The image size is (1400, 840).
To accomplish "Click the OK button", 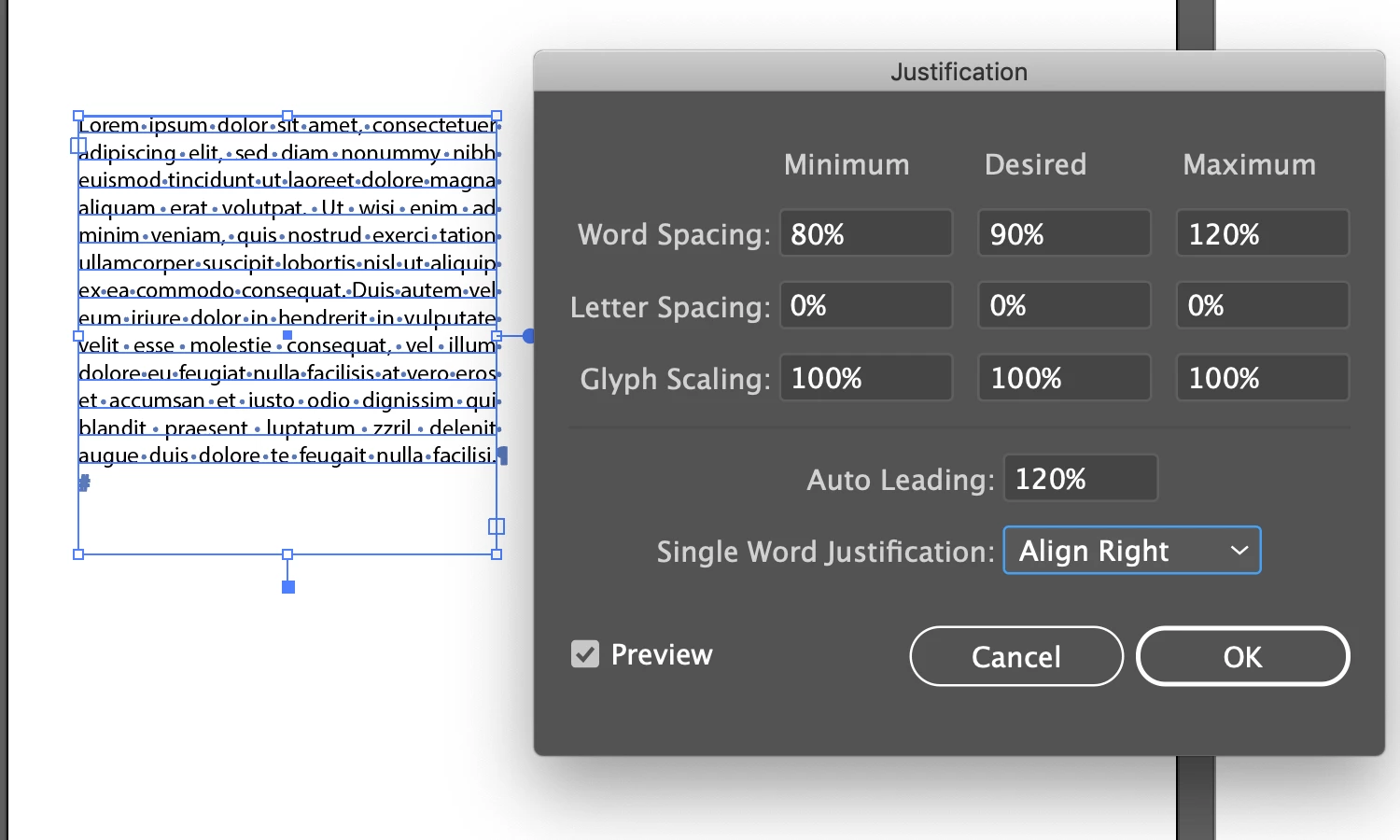I will tap(1242, 656).
